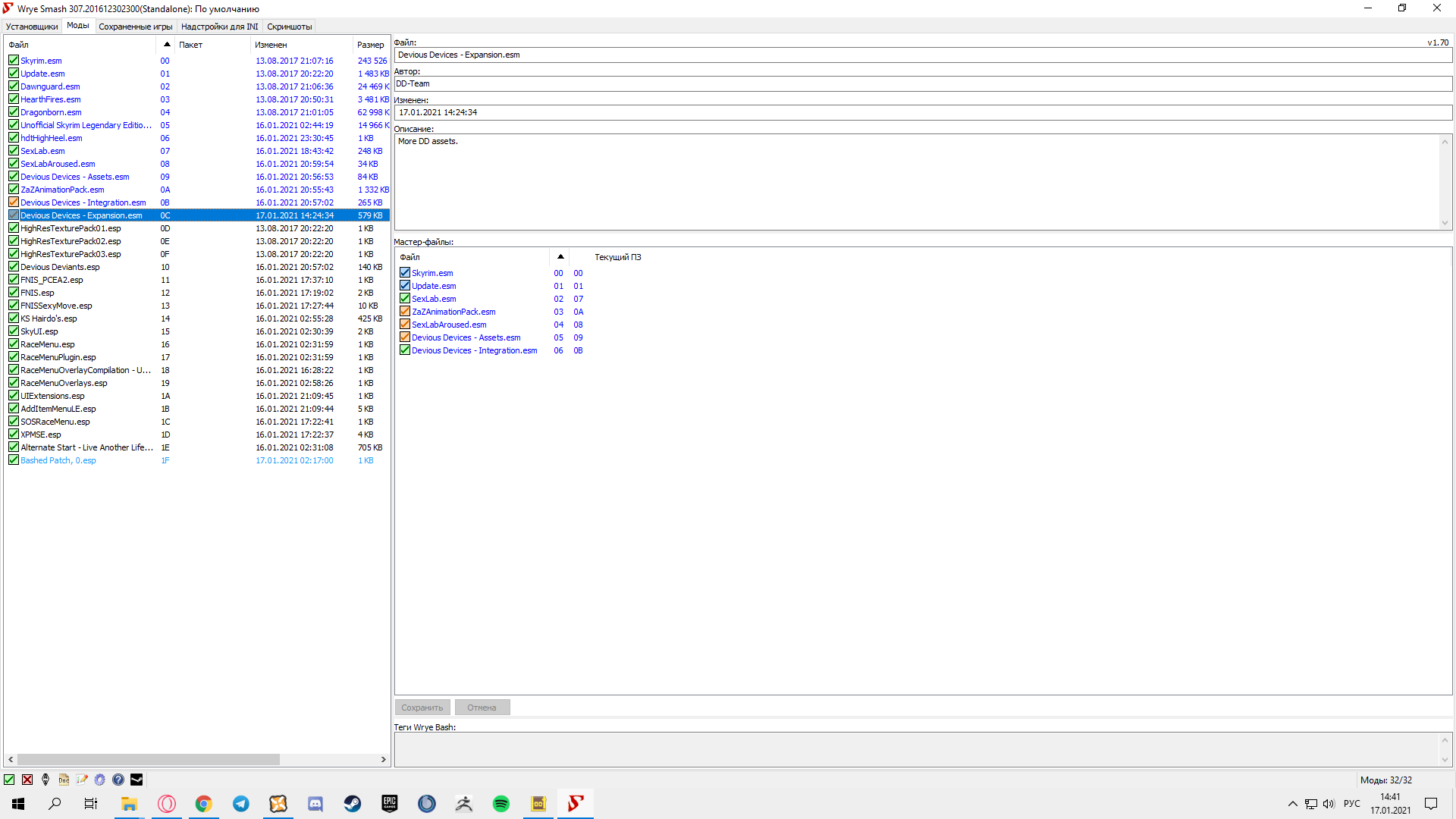The height and width of the screenshot is (819, 1456).
Task: Click the red X status bar icon
Action: coord(27,780)
